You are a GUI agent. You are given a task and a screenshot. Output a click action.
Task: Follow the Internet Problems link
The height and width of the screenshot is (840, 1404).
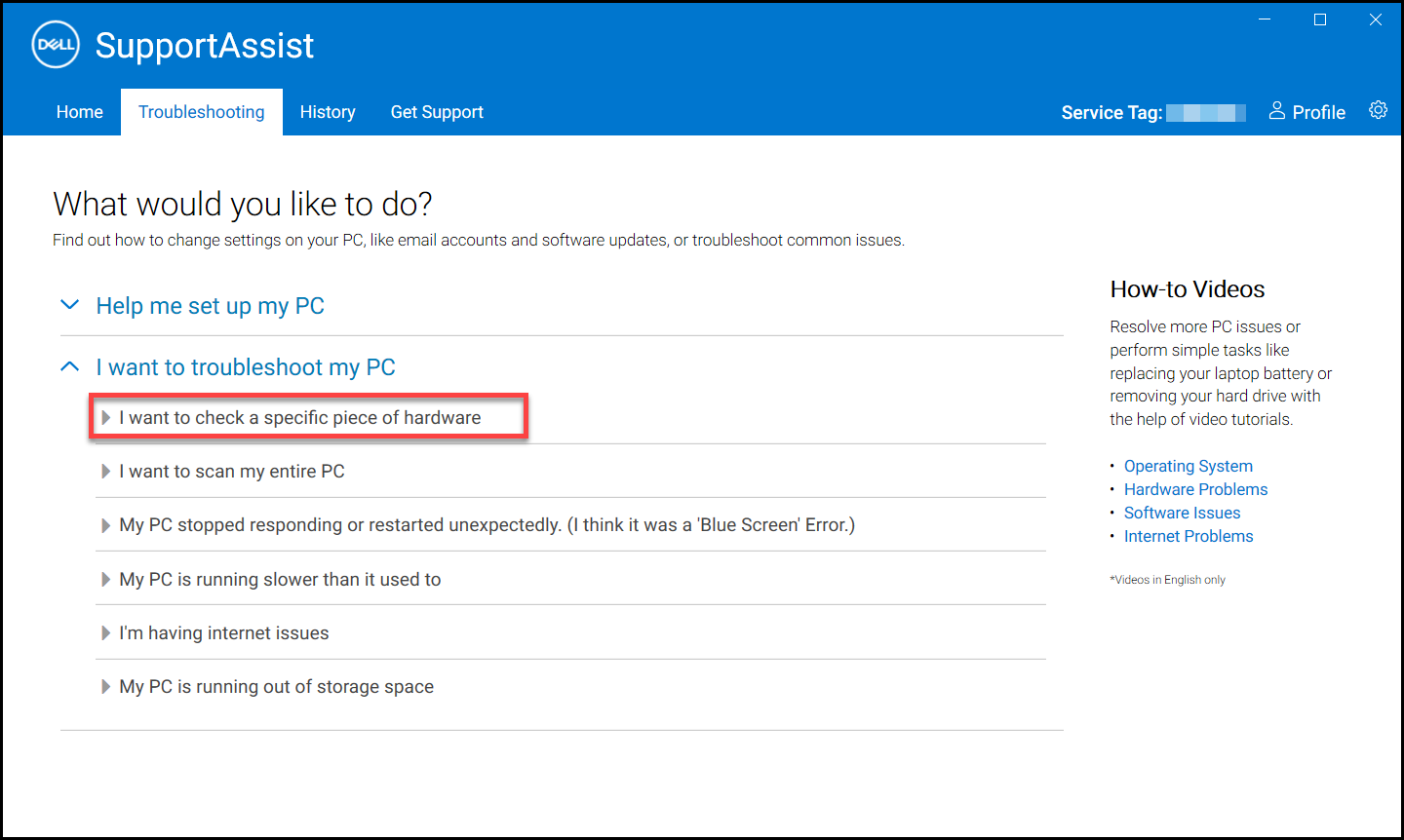1189,536
